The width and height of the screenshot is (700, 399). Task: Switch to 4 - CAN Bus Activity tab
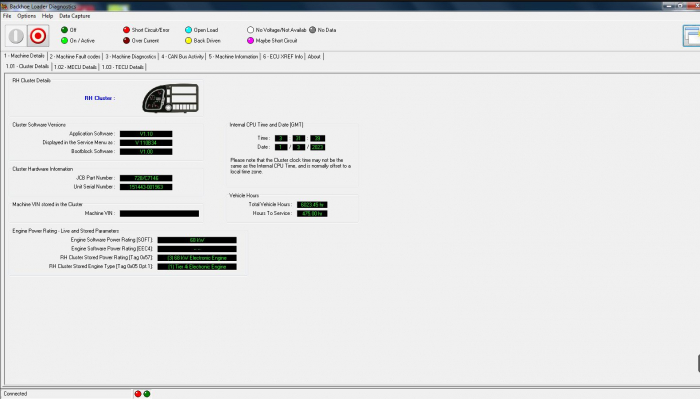[182, 57]
